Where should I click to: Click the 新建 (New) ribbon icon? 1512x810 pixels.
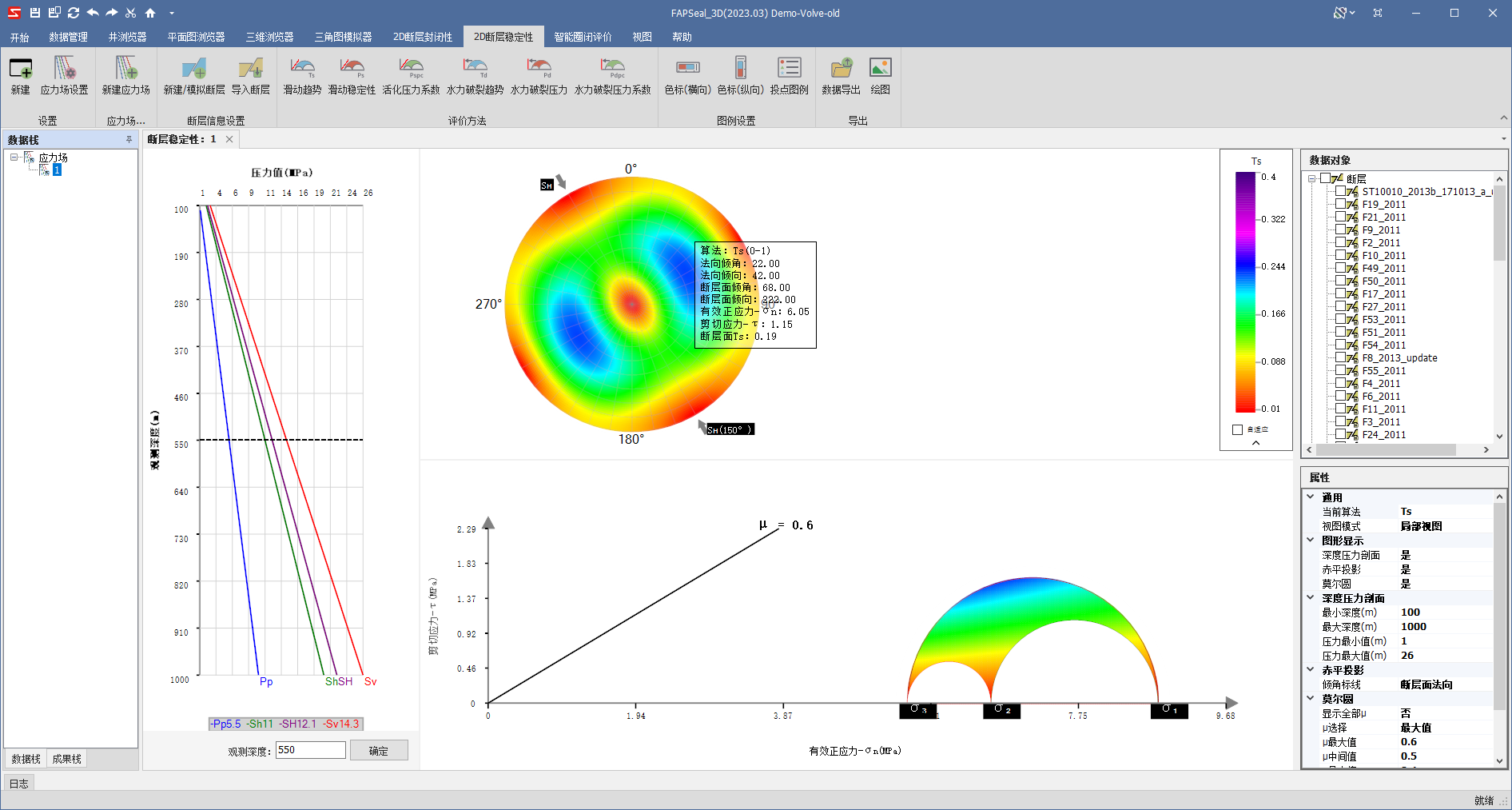tap(21, 76)
